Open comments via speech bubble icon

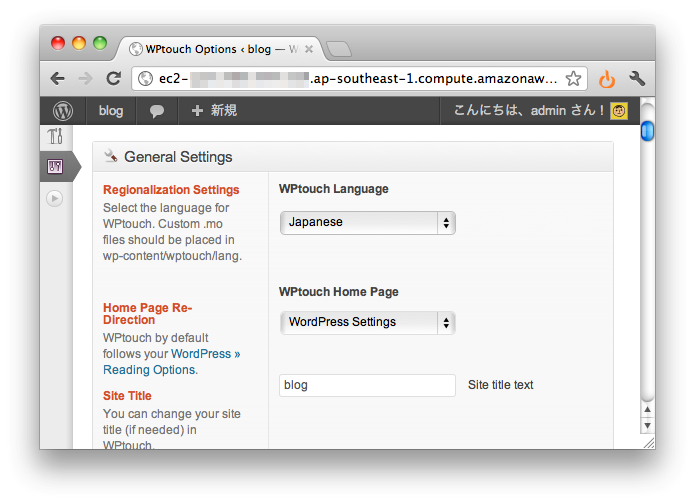tap(156, 111)
